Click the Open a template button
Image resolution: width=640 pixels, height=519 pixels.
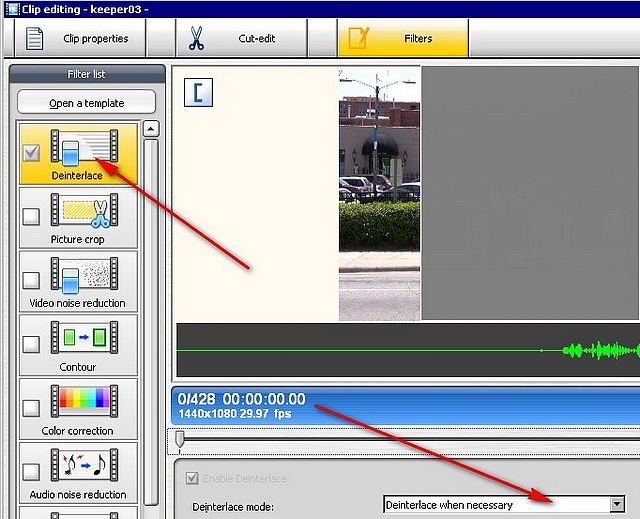tap(87, 102)
